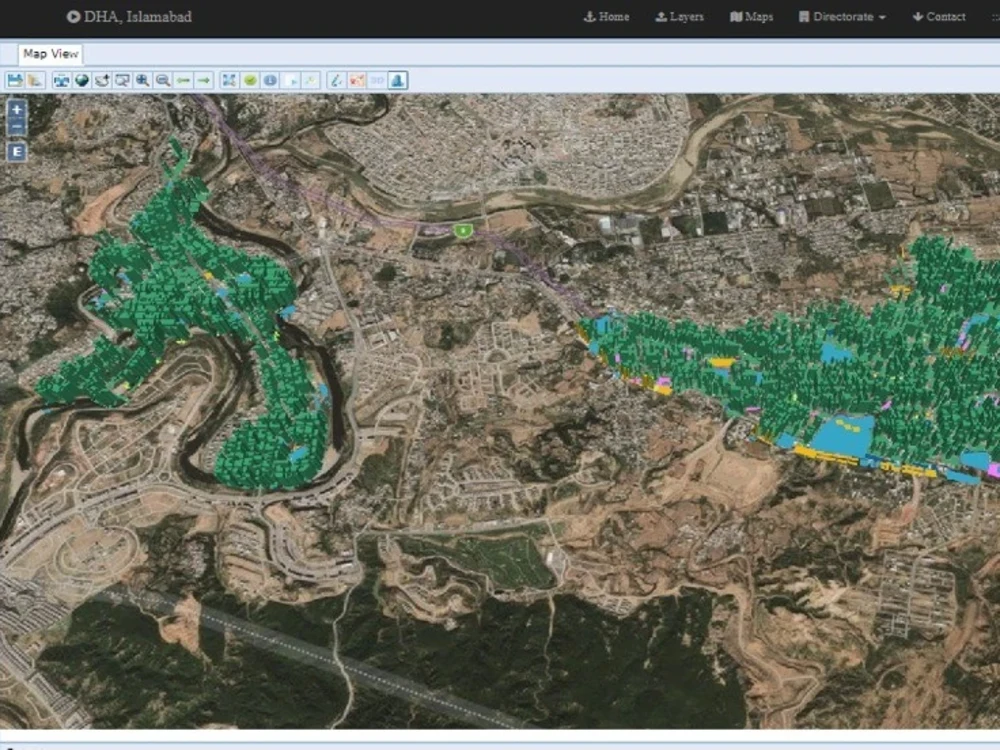Select the Zoom Out magnifier tool

(162, 80)
